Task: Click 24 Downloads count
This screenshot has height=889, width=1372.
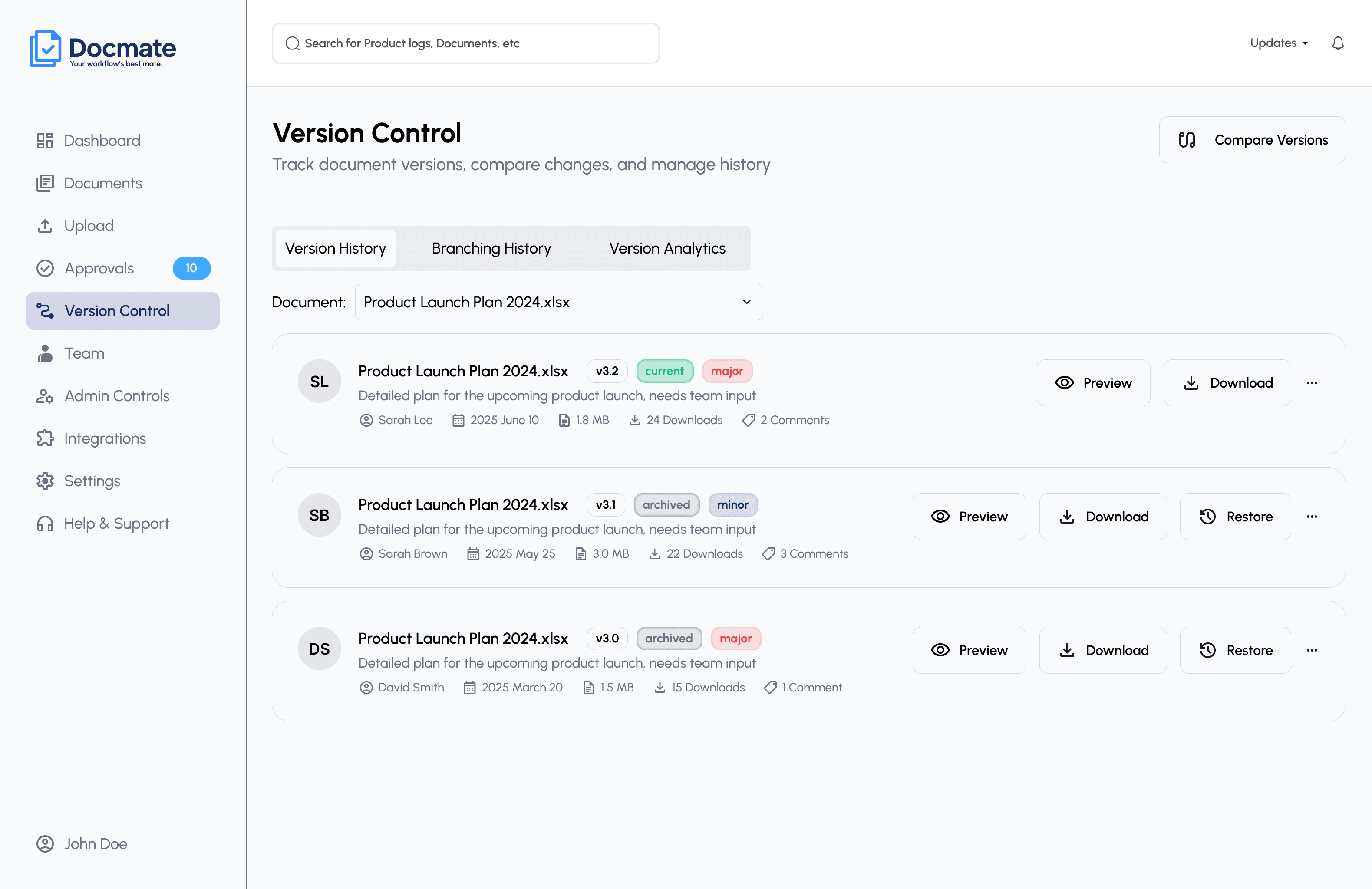Action: pyautogui.click(x=675, y=420)
